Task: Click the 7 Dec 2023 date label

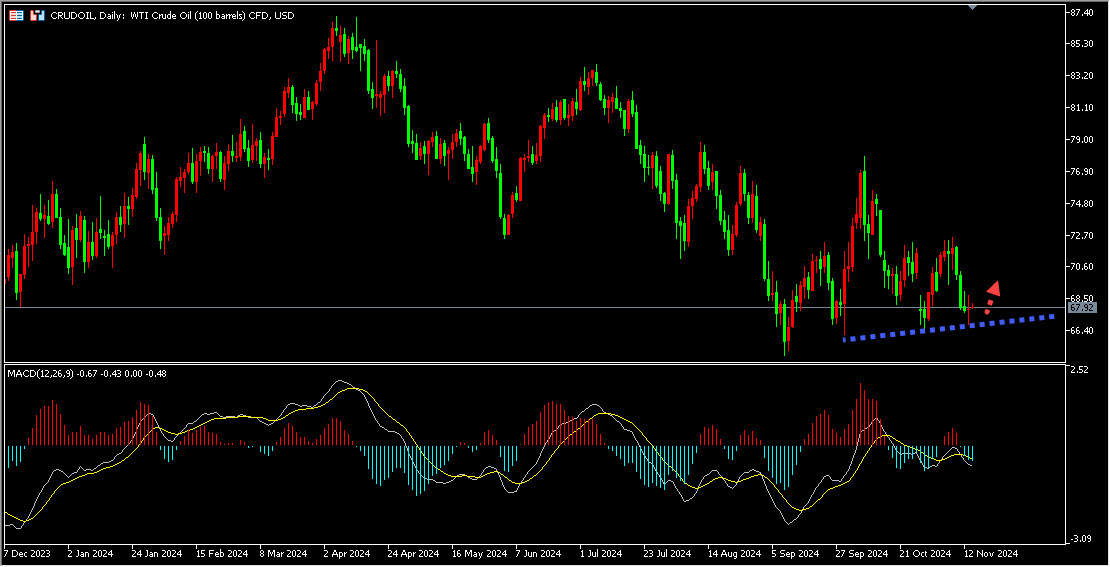Action: coord(27,553)
